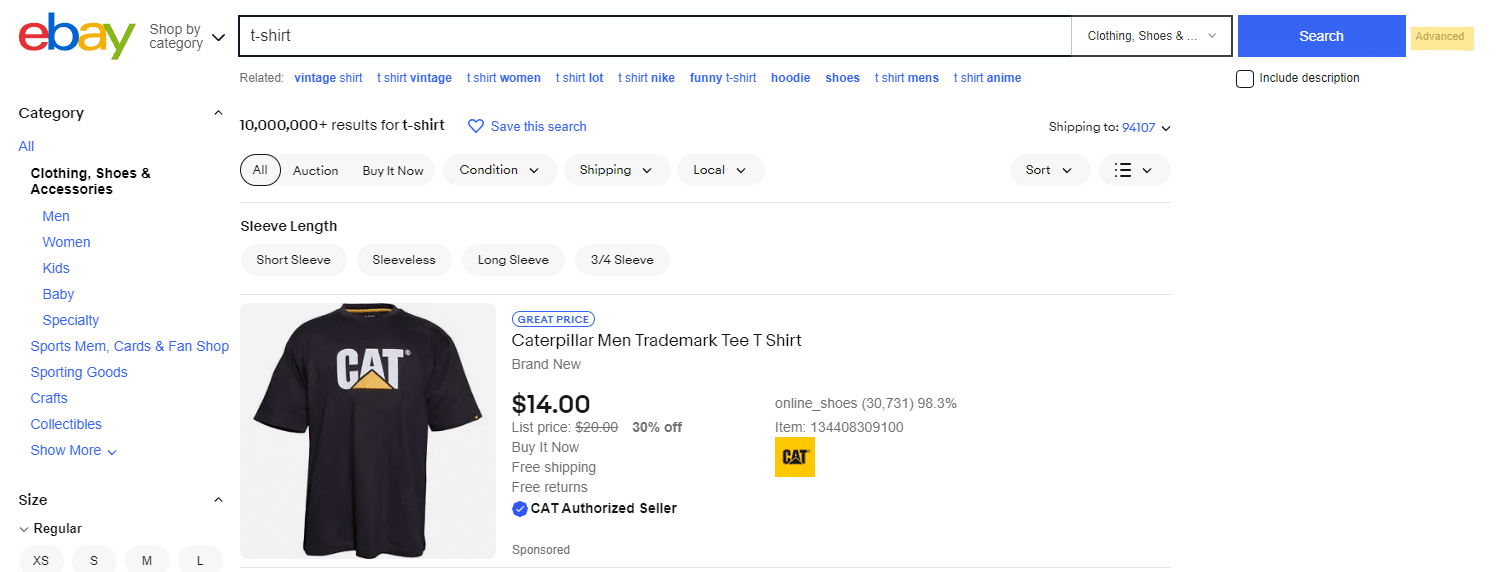Image resolution: width=1505 pixels, height=572 pixels.
Task: Open the Local filter dropdown
Action: coord(720,170)
